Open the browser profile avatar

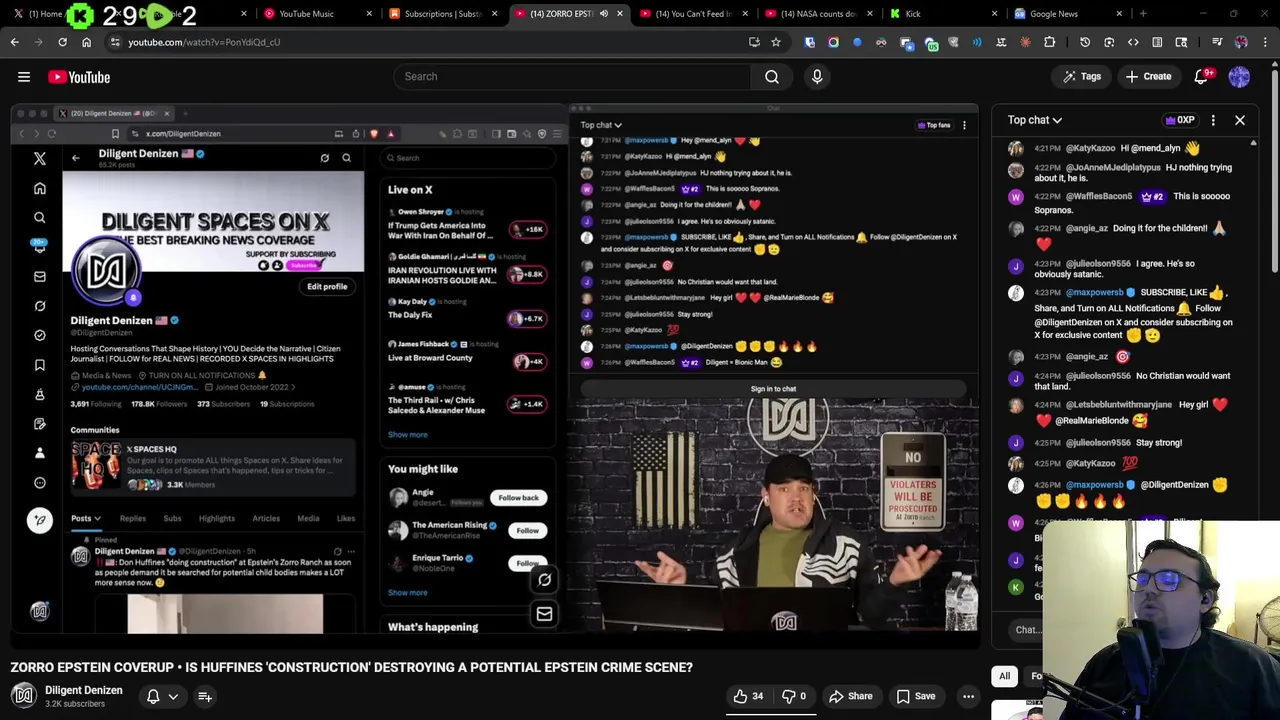point(1241,42)
